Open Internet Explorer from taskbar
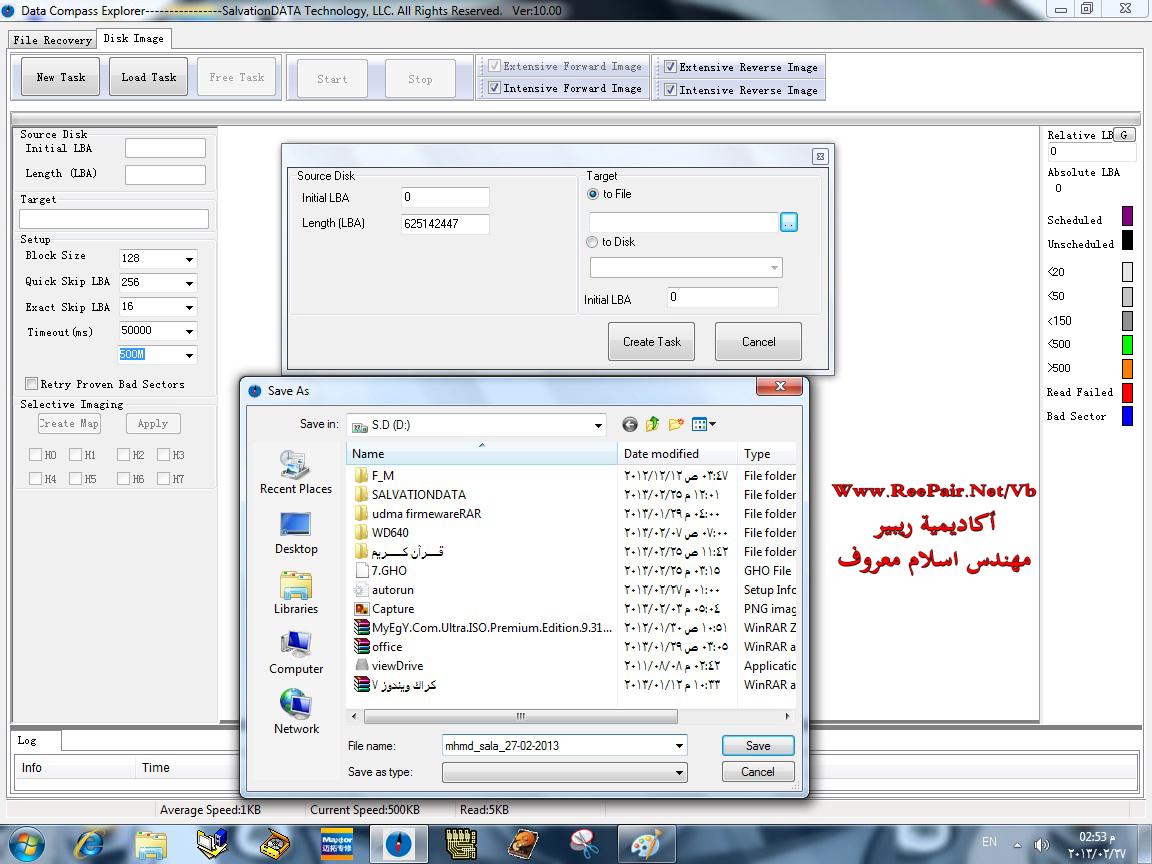 (88, 843)
